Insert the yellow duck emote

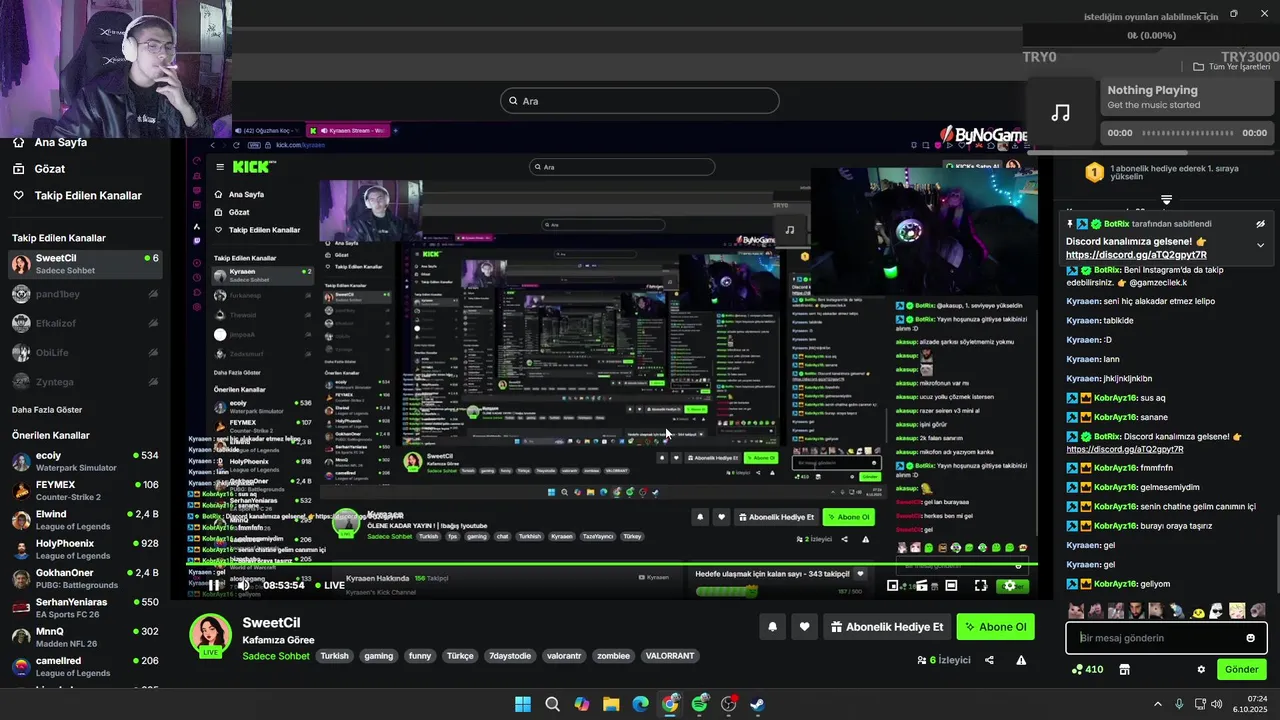click(x=1198, y=611)
